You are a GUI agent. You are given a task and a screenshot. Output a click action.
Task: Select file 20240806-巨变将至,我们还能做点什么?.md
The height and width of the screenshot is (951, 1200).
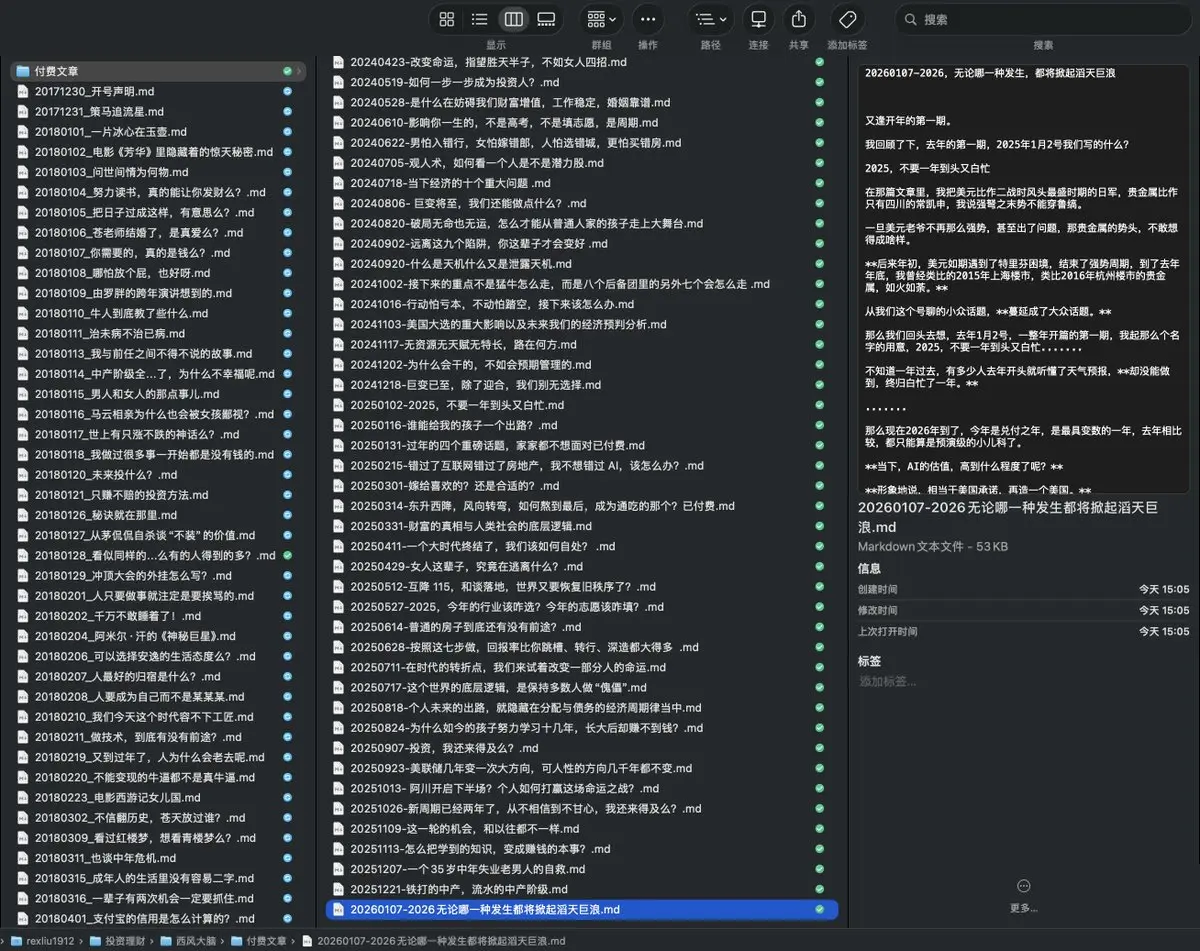click(581, 203)
